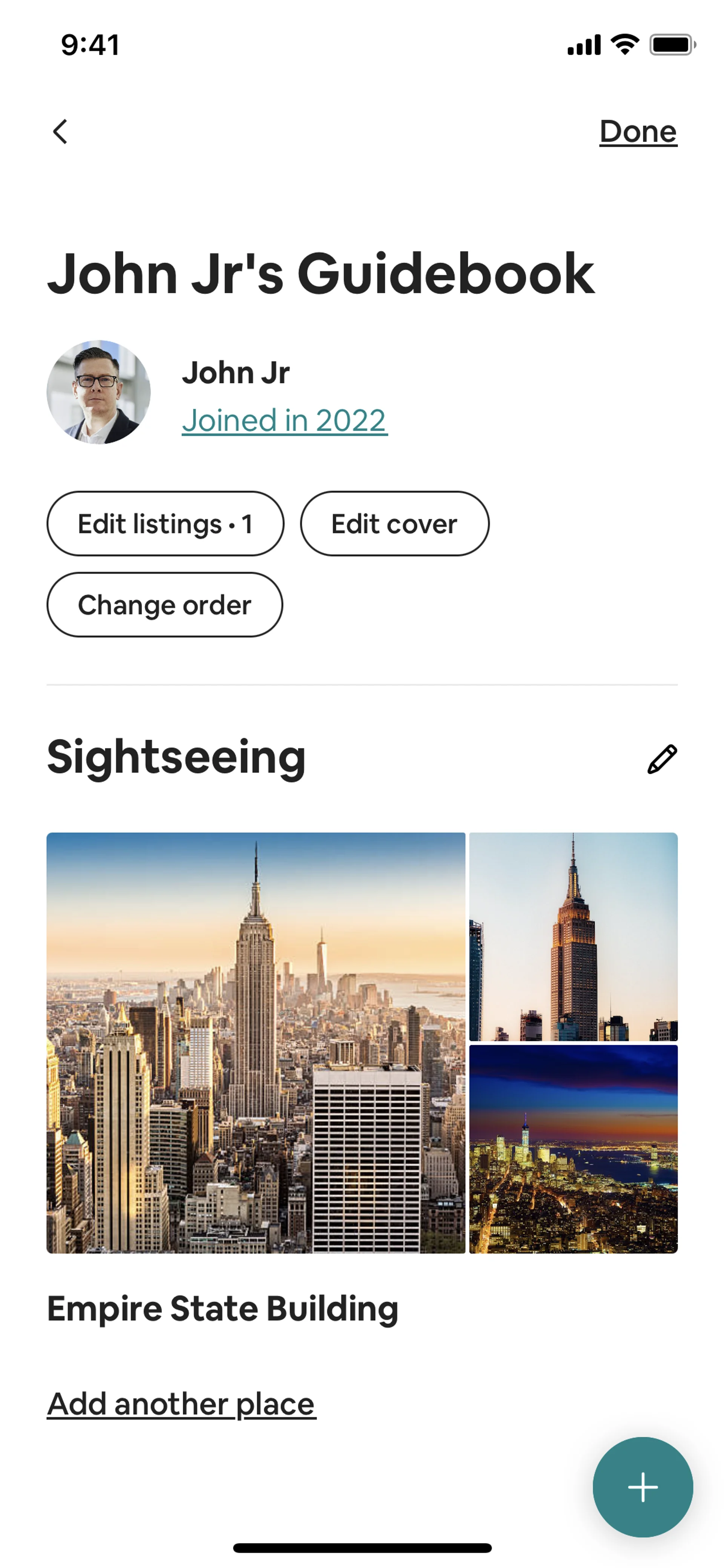Finish editing with the Done link
724x1568 pixels.
point(638,132)
